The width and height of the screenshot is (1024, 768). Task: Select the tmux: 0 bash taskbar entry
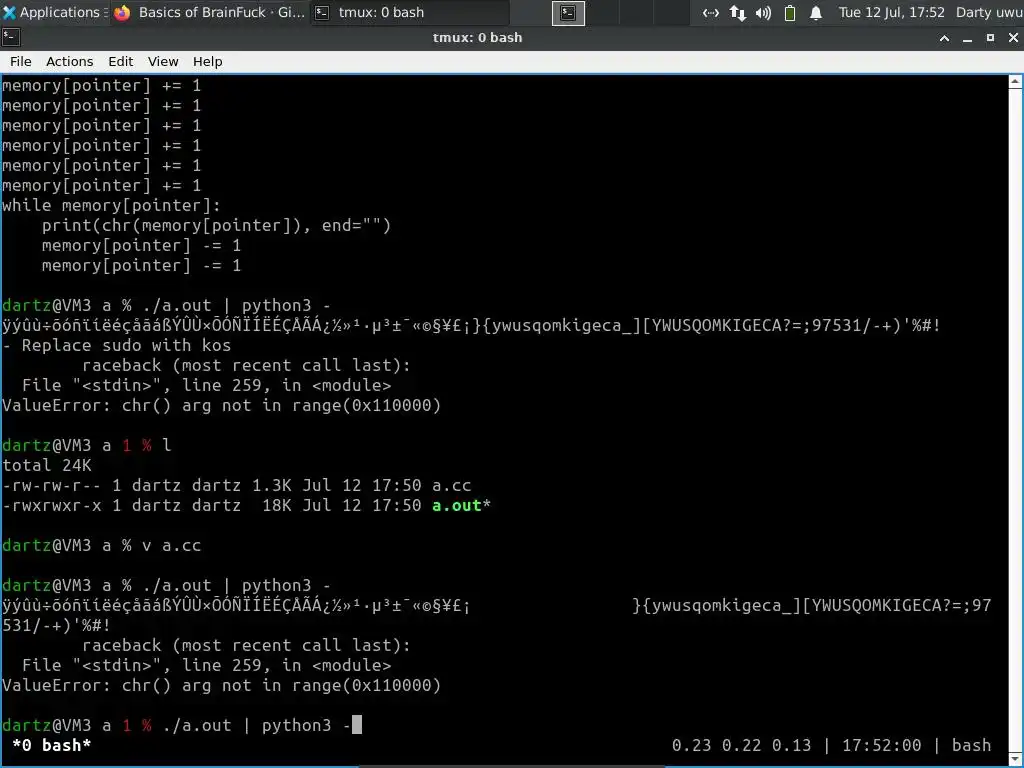(408, 12)
